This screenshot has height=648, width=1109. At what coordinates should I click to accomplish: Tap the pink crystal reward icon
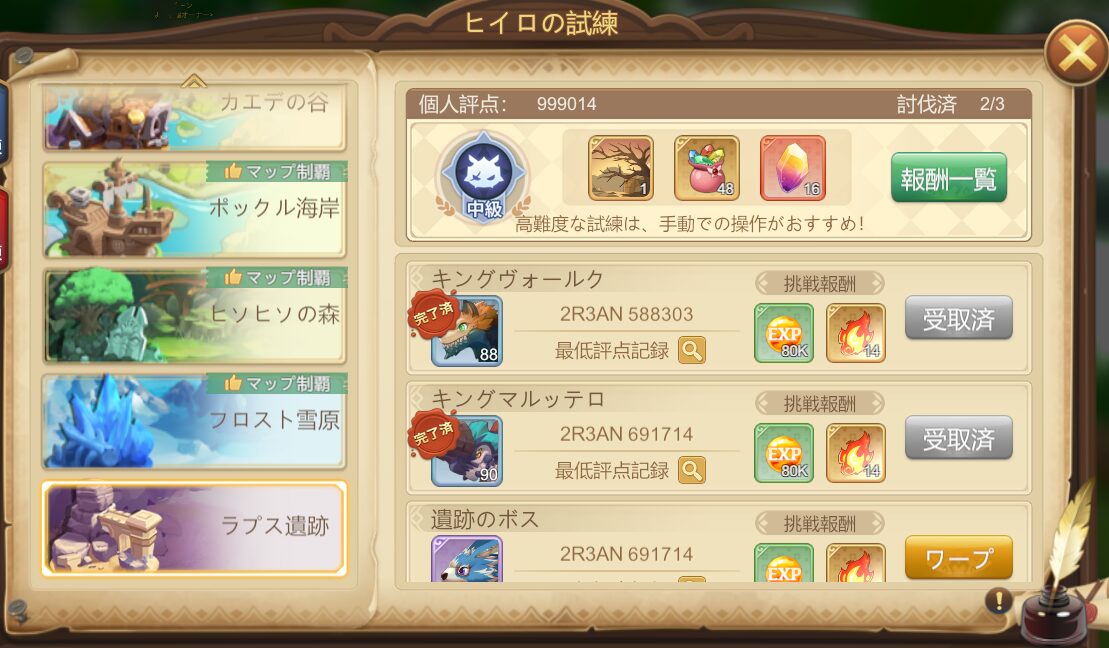tap(793, 168)
